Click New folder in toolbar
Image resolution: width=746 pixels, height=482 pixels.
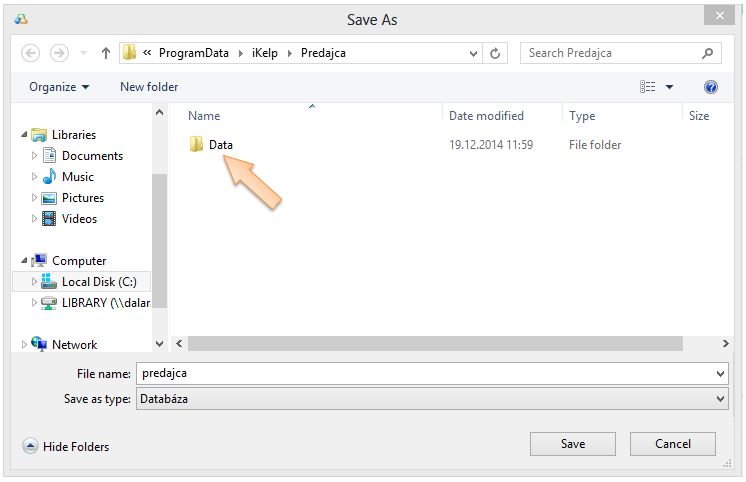point(149,87)
